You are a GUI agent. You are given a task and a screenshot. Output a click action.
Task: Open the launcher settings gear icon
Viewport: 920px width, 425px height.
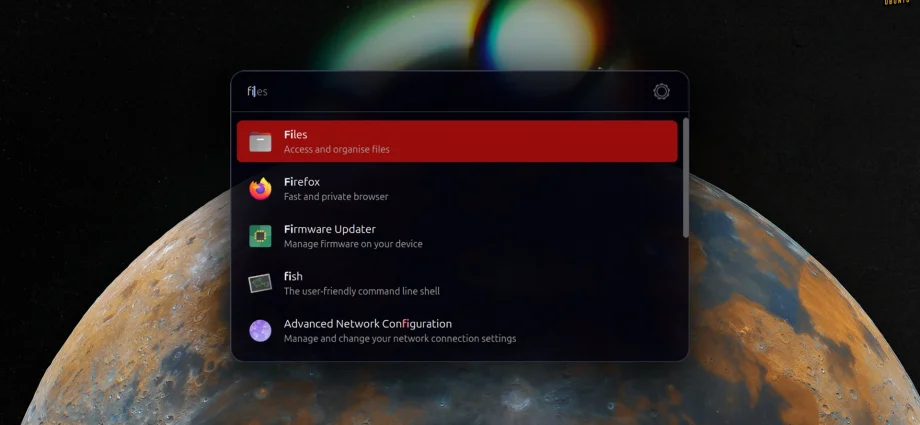(x=661, y=92)
